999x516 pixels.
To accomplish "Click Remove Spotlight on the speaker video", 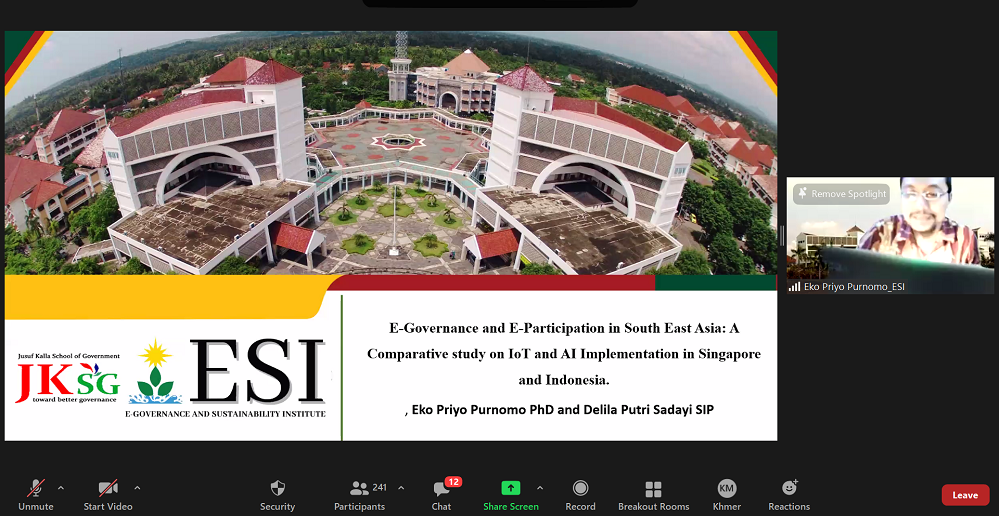I will coord(842,194).
